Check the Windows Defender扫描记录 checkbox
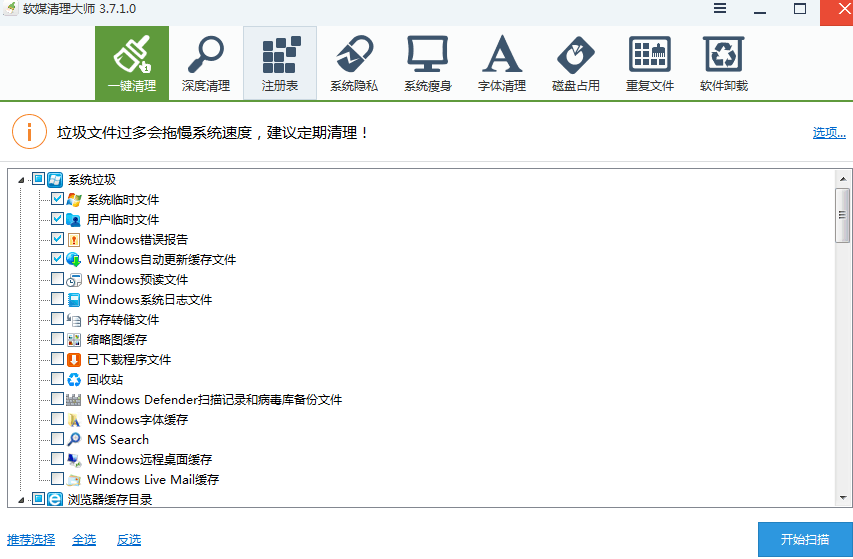The width and height of the screenshot is (853, 559). coord(57,399)
